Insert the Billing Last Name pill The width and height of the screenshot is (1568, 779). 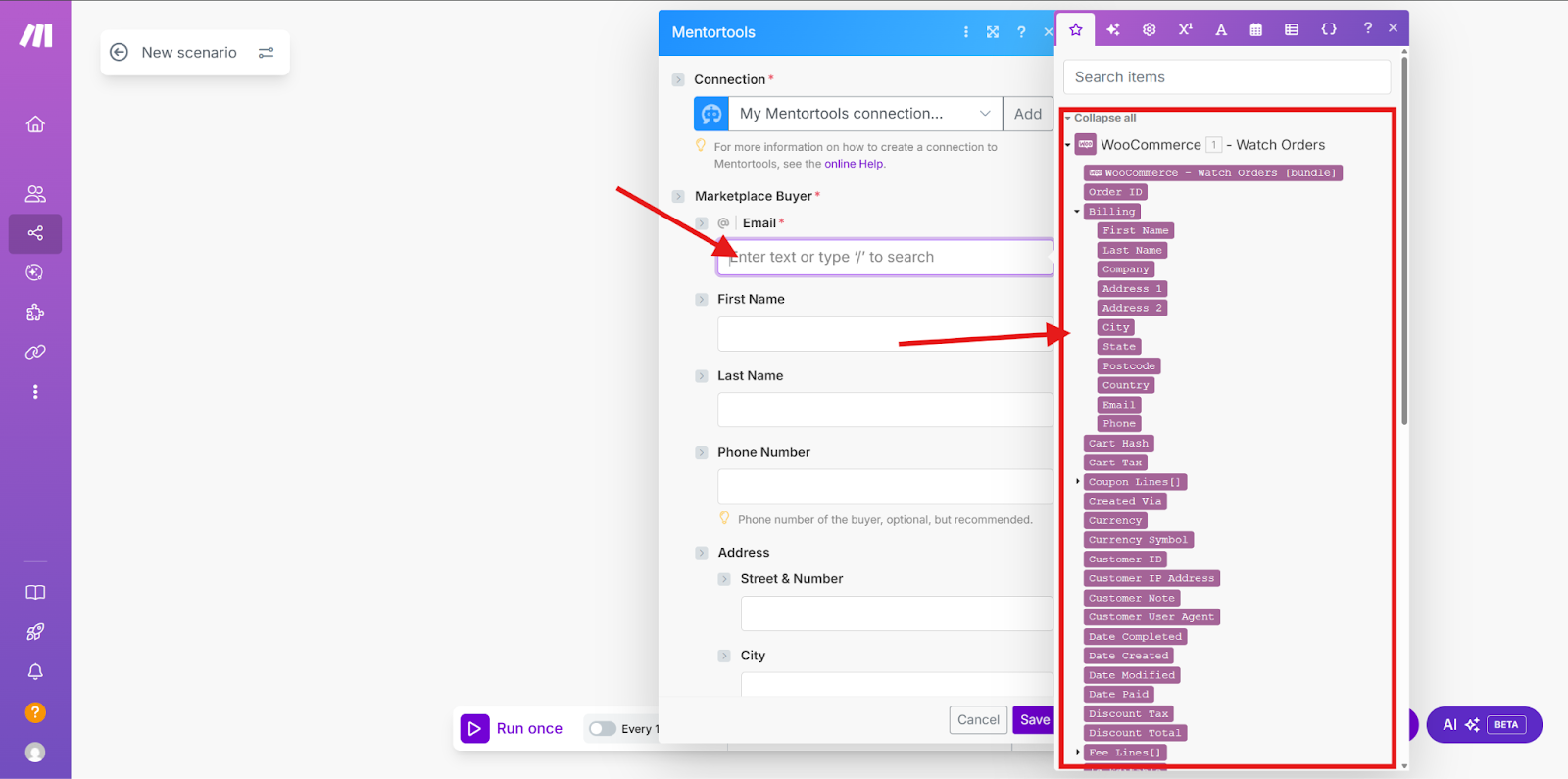tap(1132, 250)
